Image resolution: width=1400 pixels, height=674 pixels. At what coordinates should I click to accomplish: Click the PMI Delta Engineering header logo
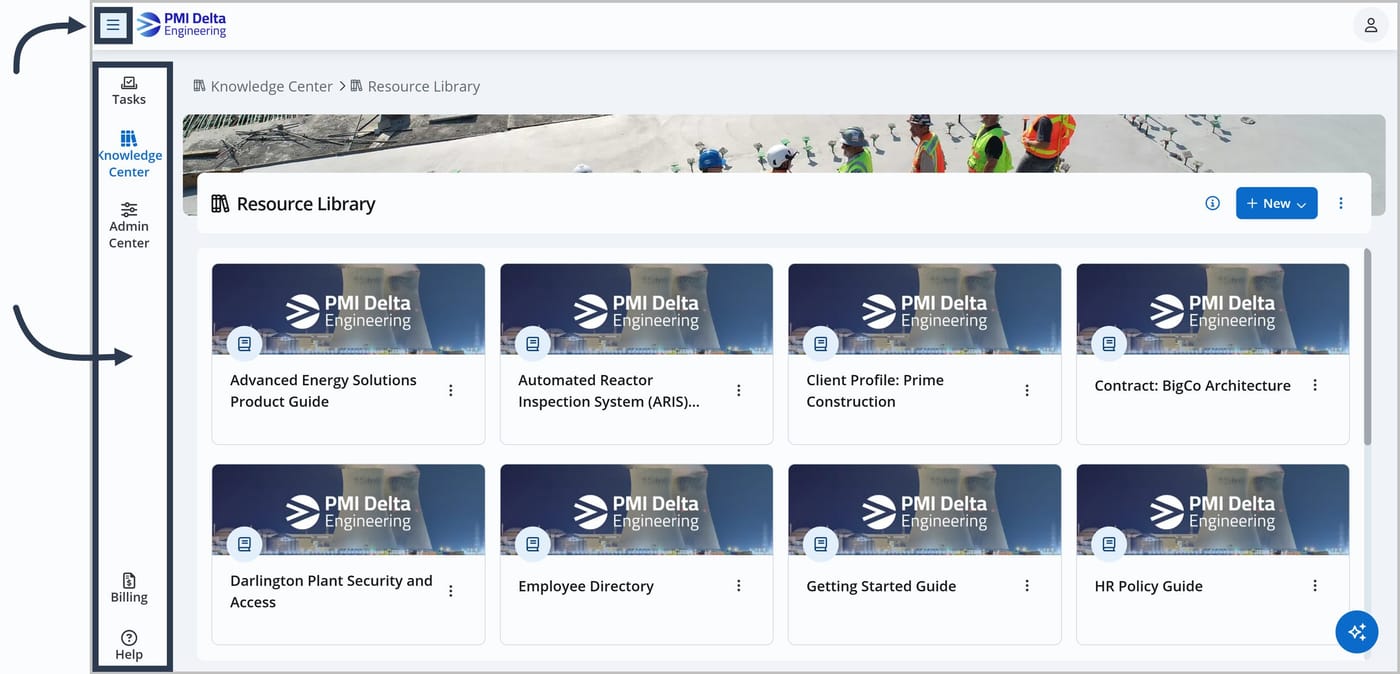point(182,25)
